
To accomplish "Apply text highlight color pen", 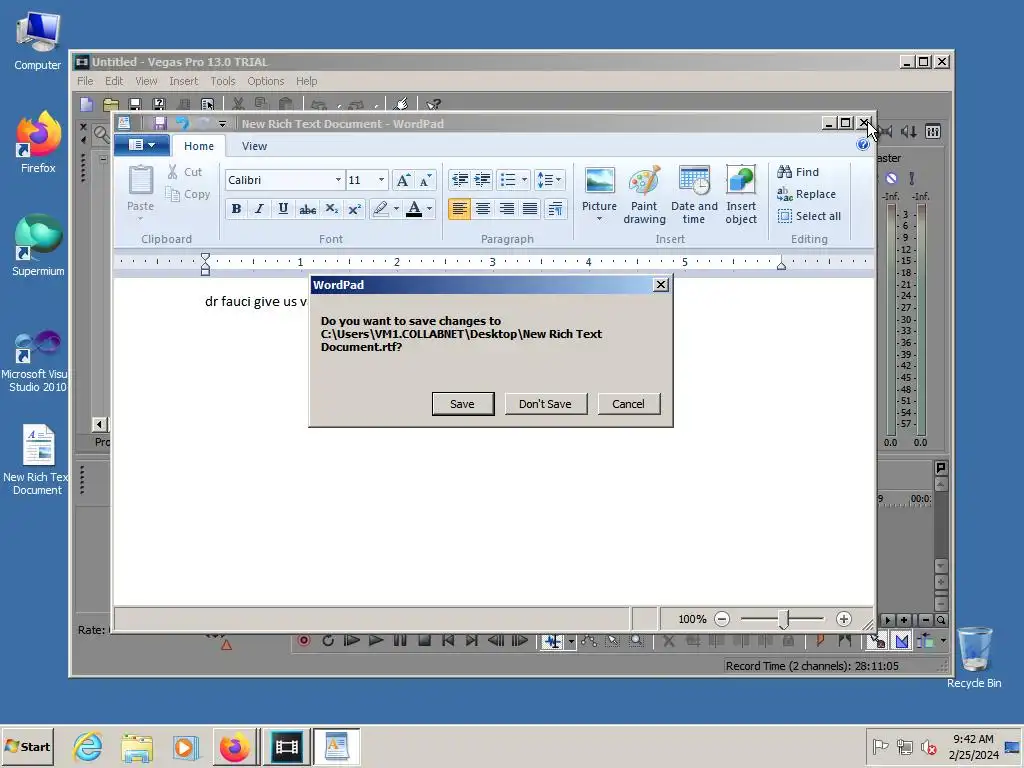I will click(x=380, y=209).
